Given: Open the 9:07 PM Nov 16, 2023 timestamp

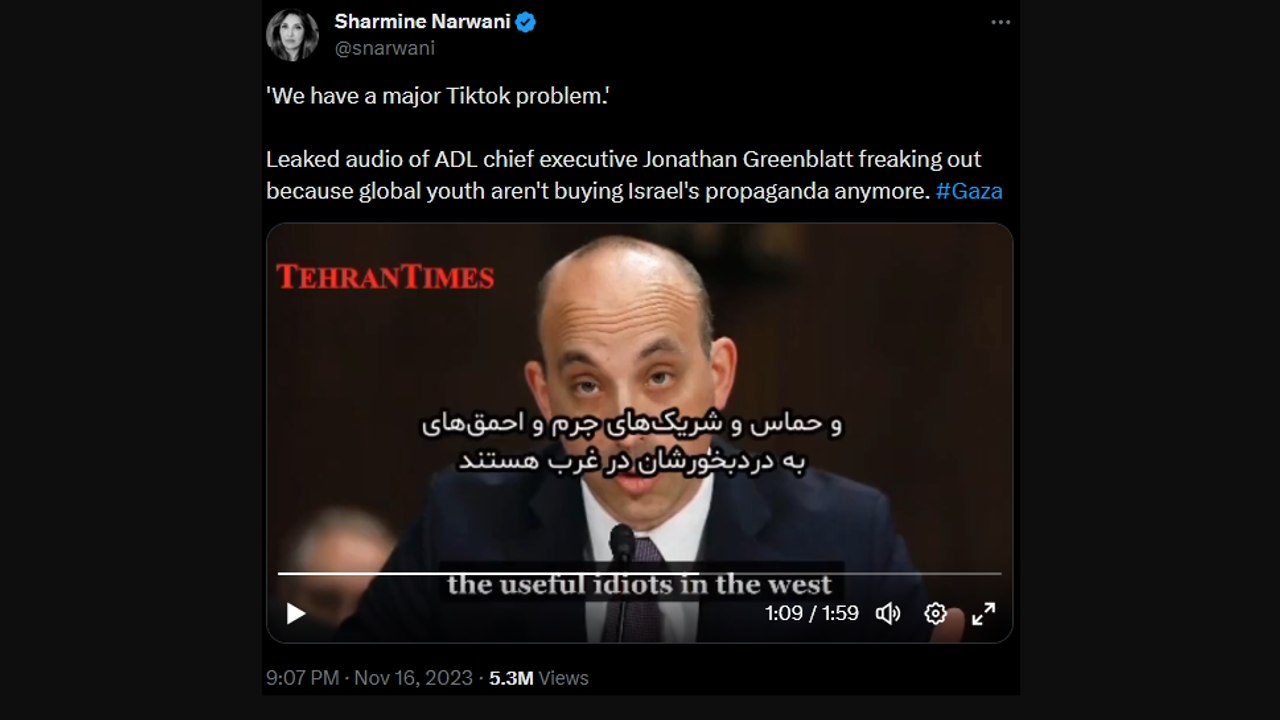Looking at the screenshot, I should 369,678.
